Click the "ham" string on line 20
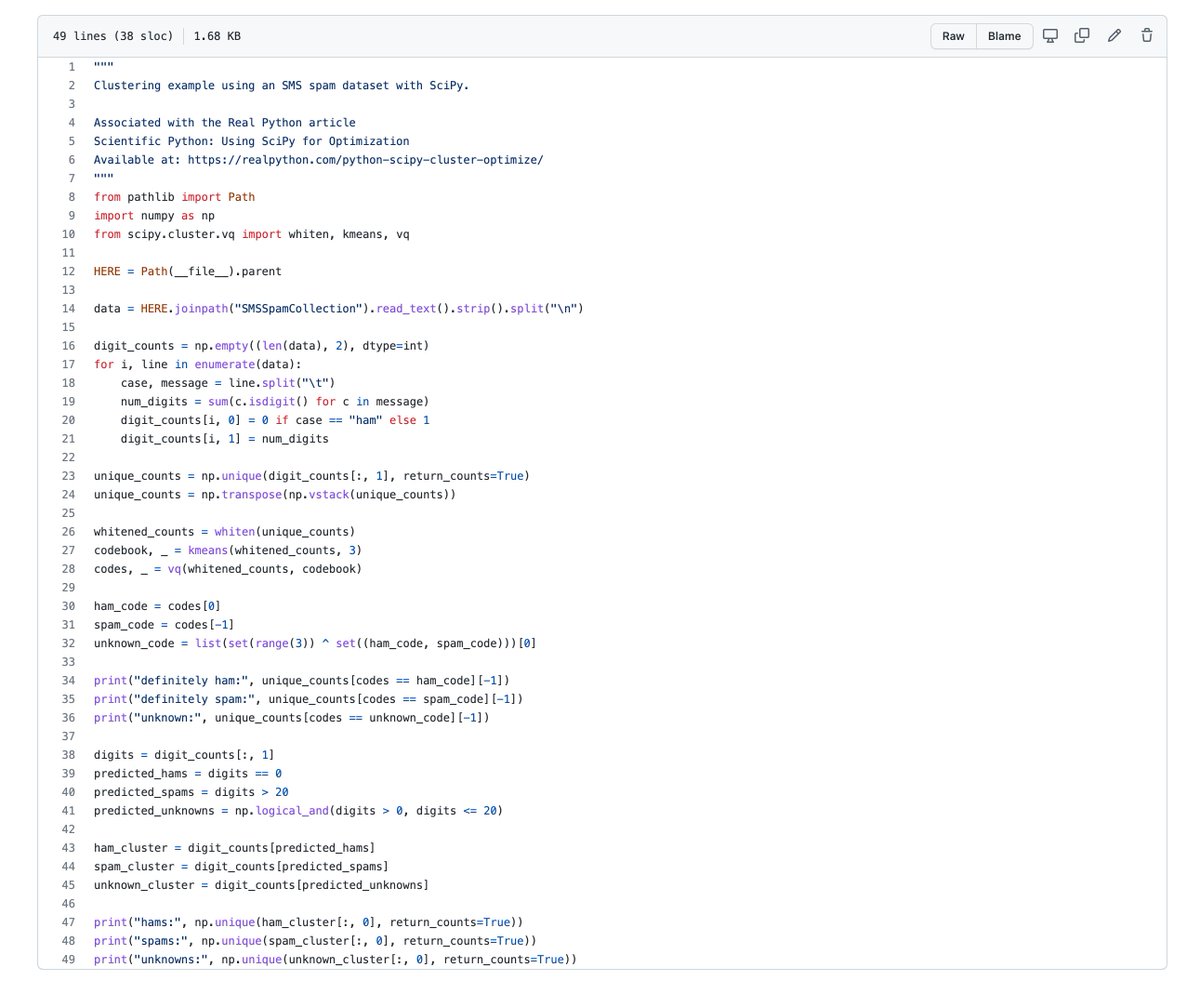This screenshot has width=1200, height=994. pos(365,420)
